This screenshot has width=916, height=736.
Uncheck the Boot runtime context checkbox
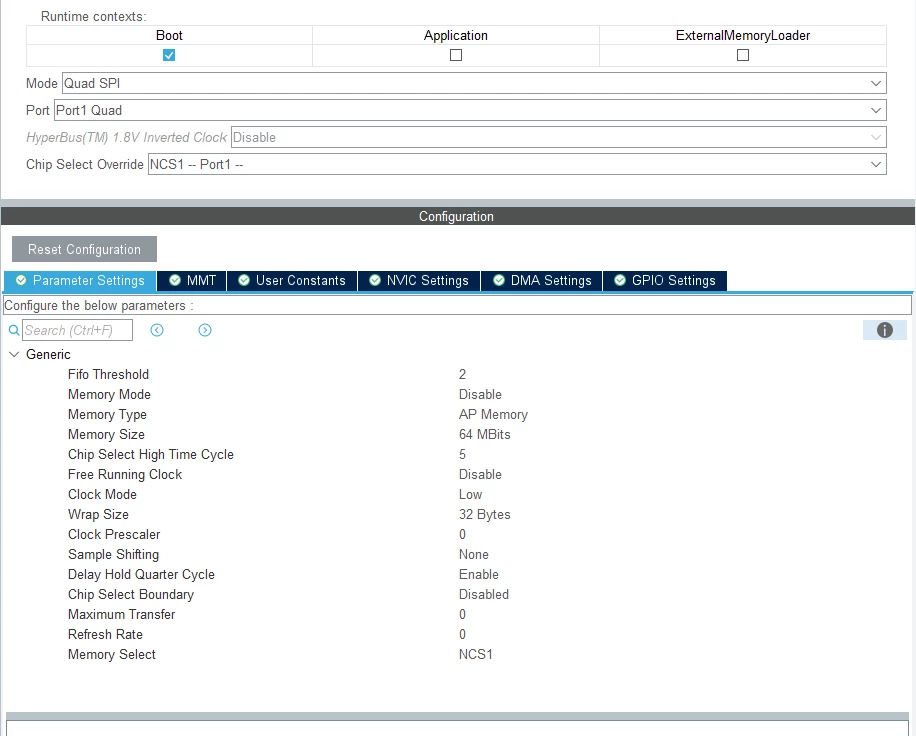coord(169,55)
